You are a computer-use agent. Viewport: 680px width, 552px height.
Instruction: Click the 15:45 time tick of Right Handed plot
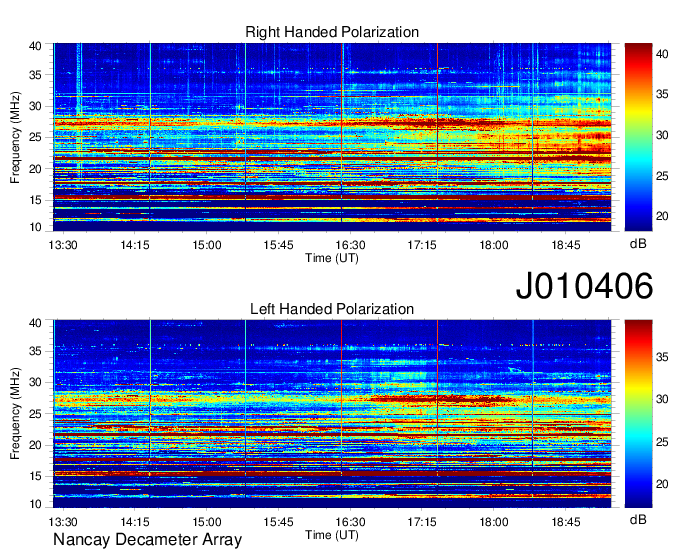point(278,245)
